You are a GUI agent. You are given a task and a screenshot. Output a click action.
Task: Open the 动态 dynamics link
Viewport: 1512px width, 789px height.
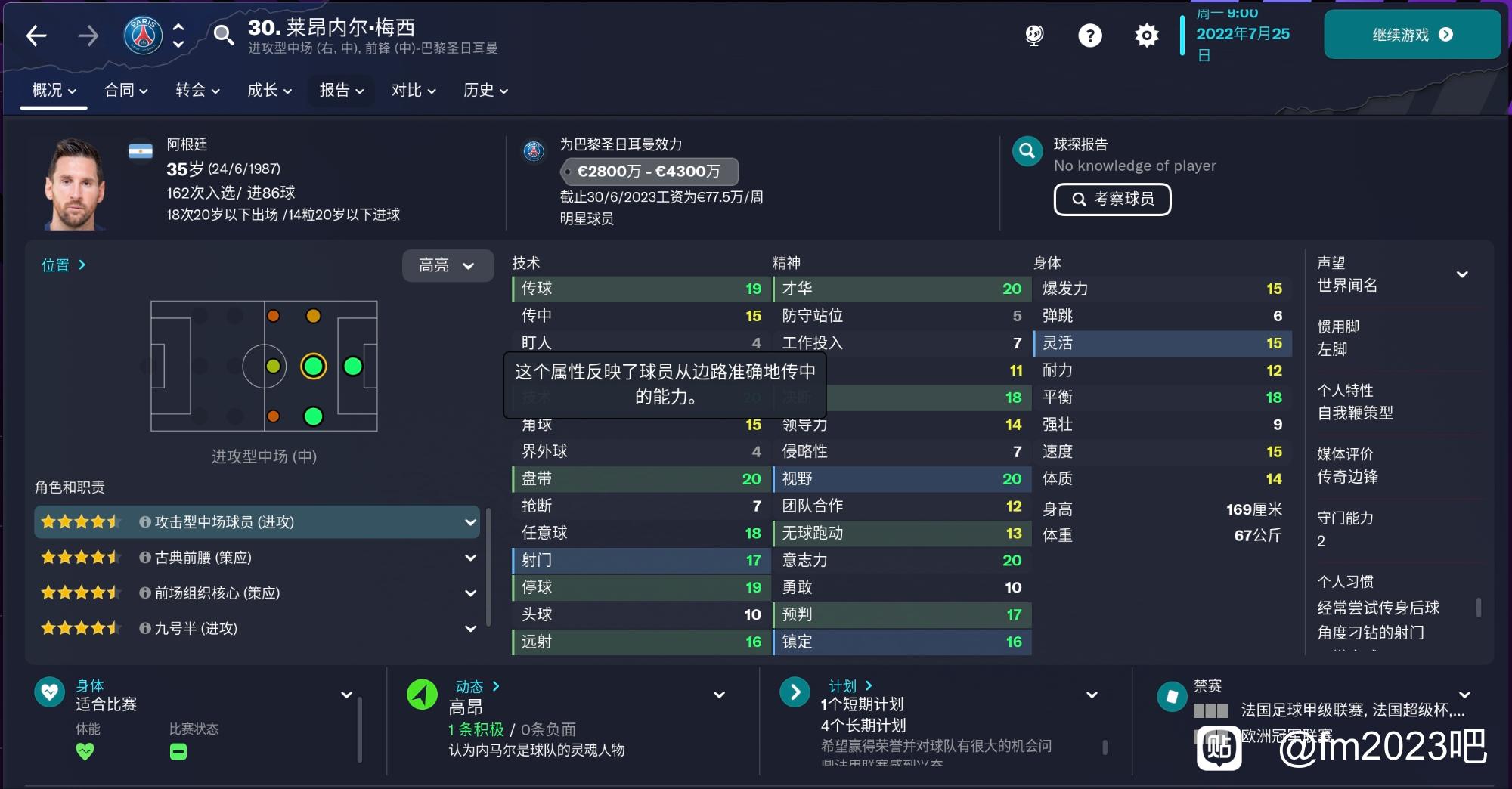pos(477,686)
